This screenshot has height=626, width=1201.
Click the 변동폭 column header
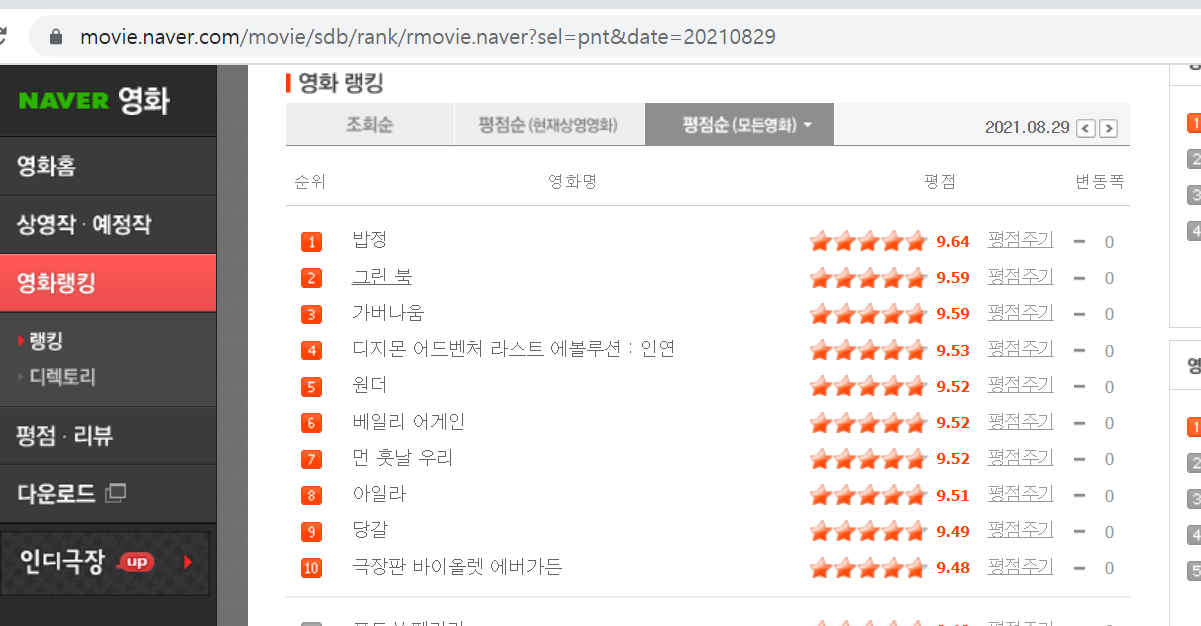click(x=1100, y=182)
